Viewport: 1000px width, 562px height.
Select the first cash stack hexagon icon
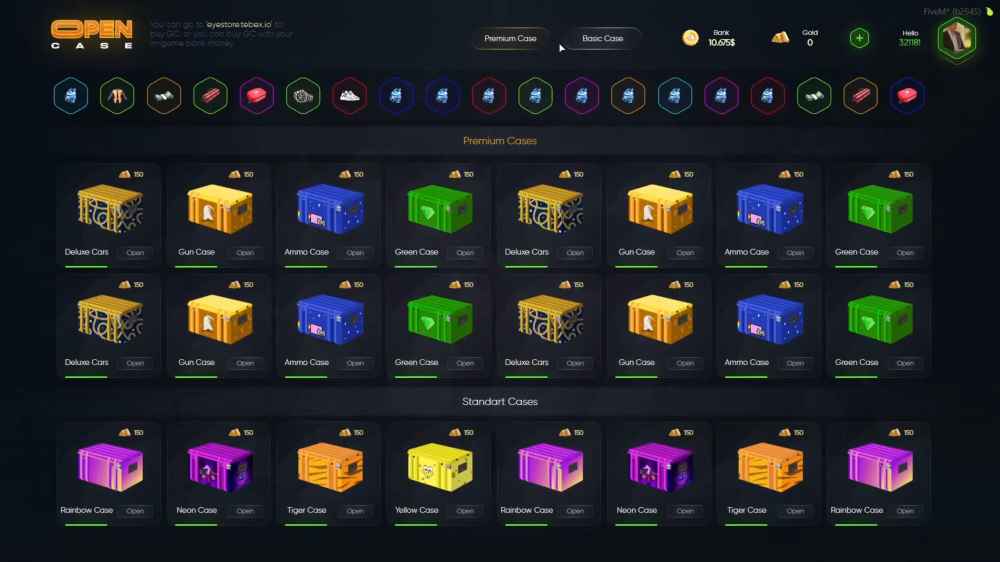click(164, 96)
